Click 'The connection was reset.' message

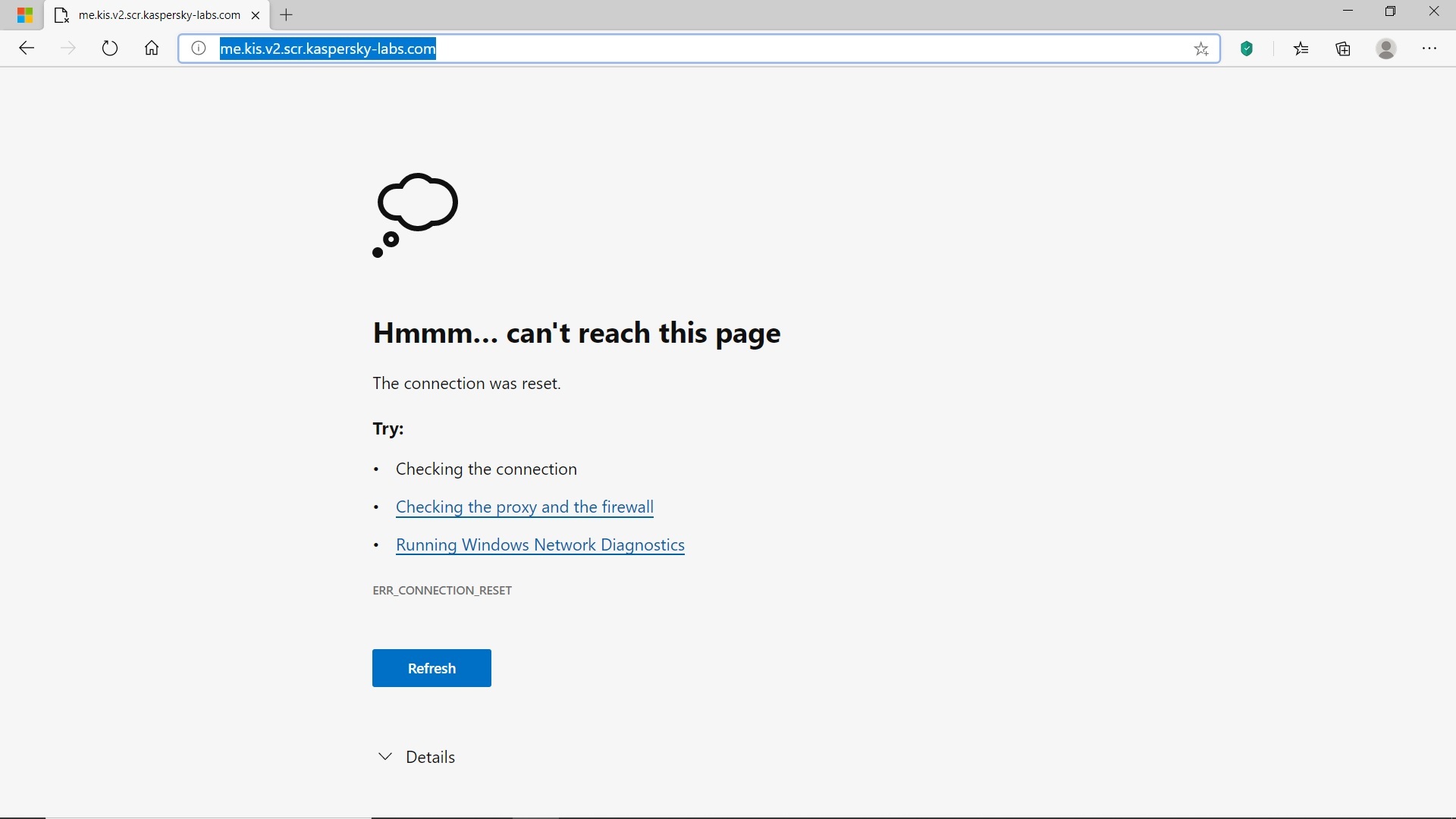click(466, 384)
